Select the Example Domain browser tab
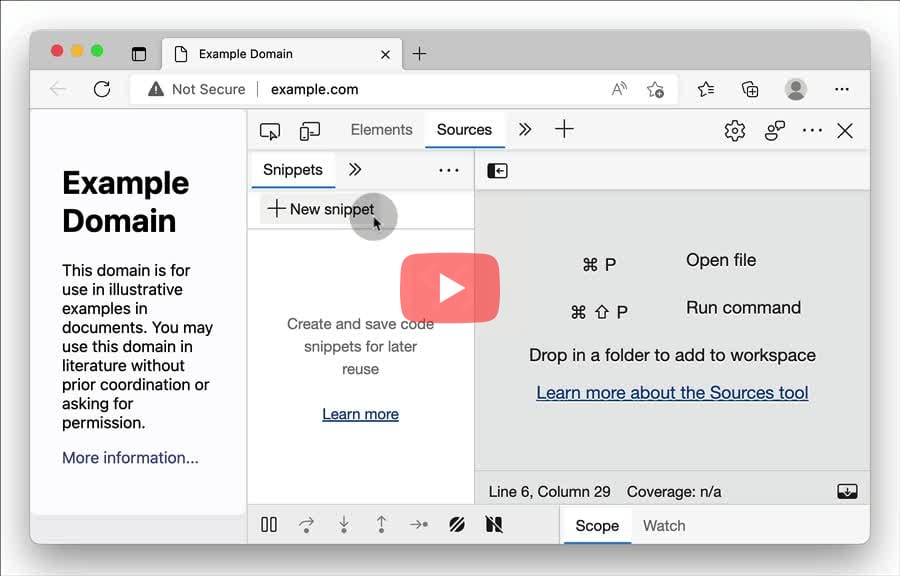This screenshot has width=900, height=576. 282,55
